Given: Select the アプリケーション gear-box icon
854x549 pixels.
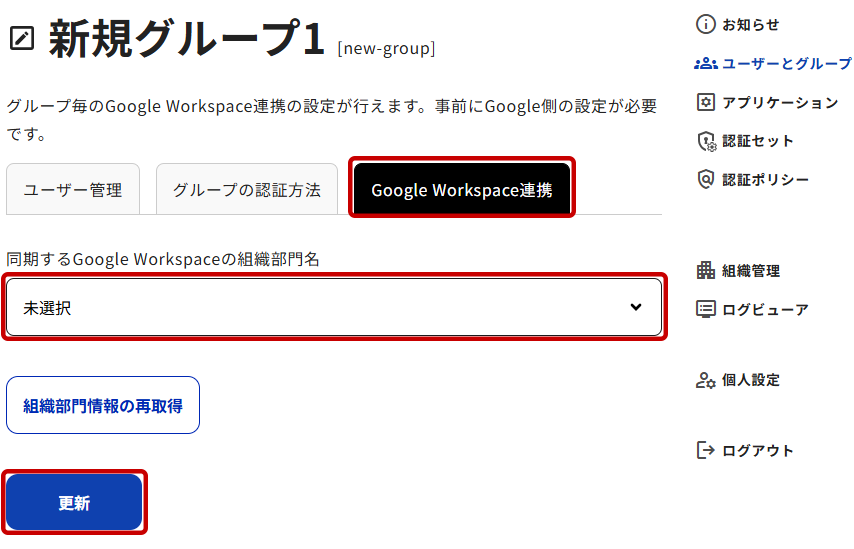Looking at the screenshot, I should [x=706, y=102].
